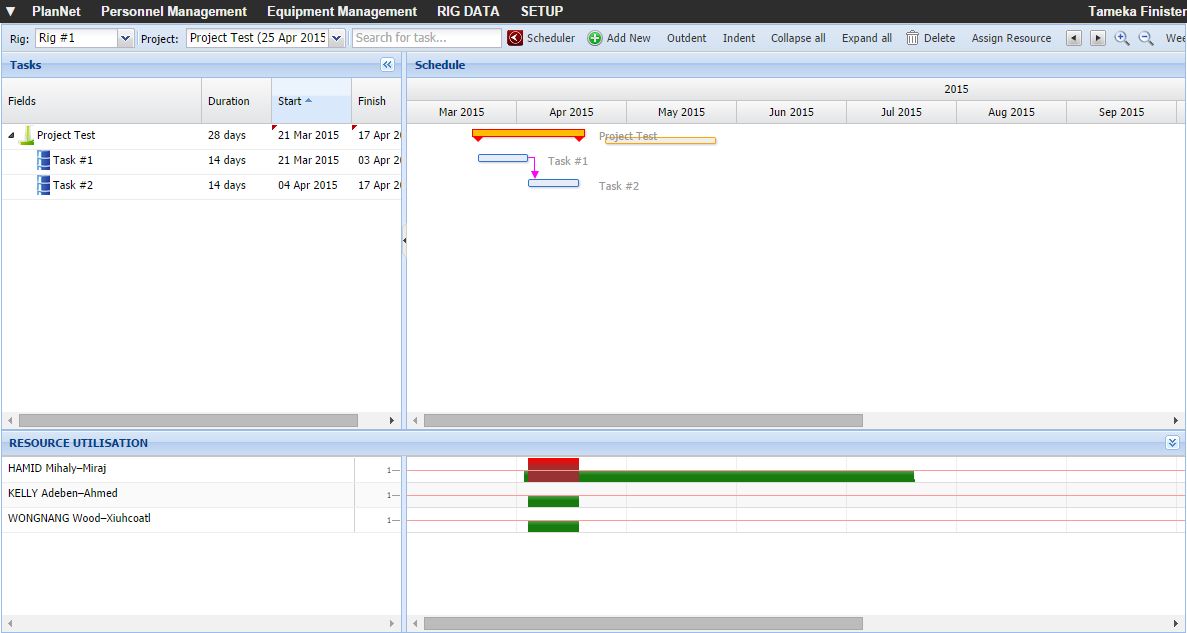This screenshot has width=1187, height=633.
Task: Click the Schedule horizontal scrollbar thumb
Action: point(642,421)
